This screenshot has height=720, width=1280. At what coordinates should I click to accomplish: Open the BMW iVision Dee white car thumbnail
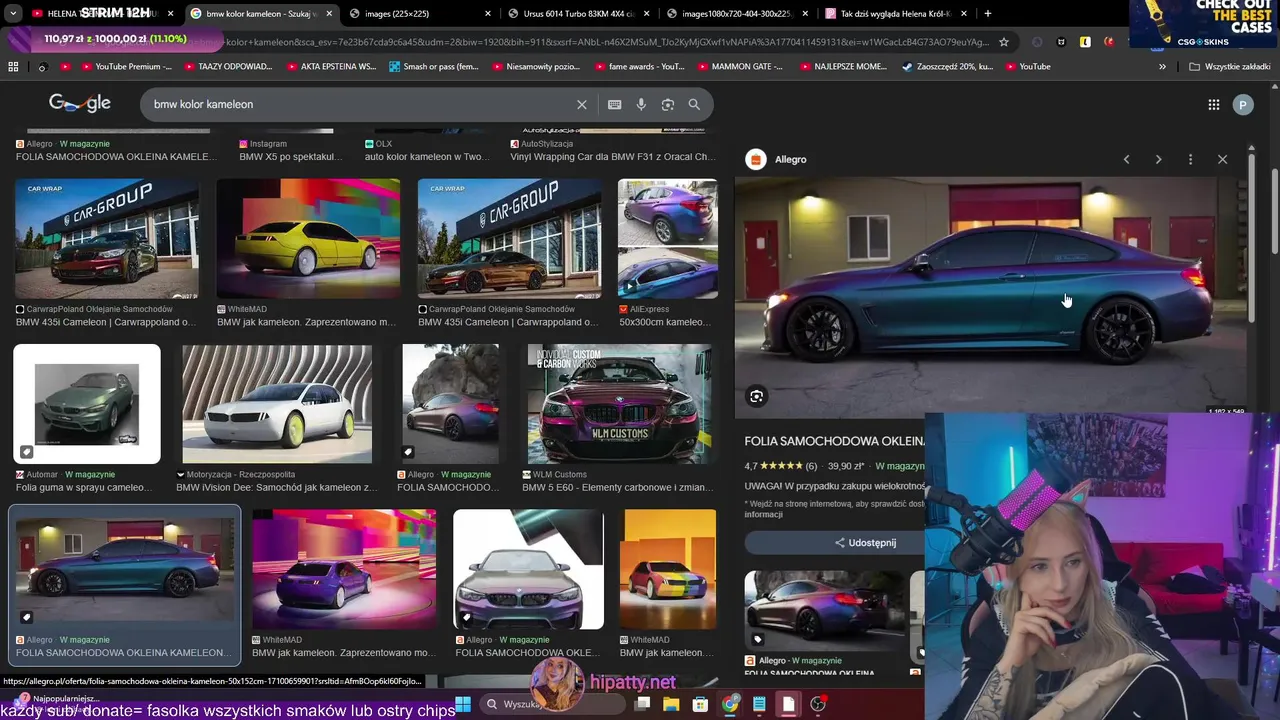[277, 404]
